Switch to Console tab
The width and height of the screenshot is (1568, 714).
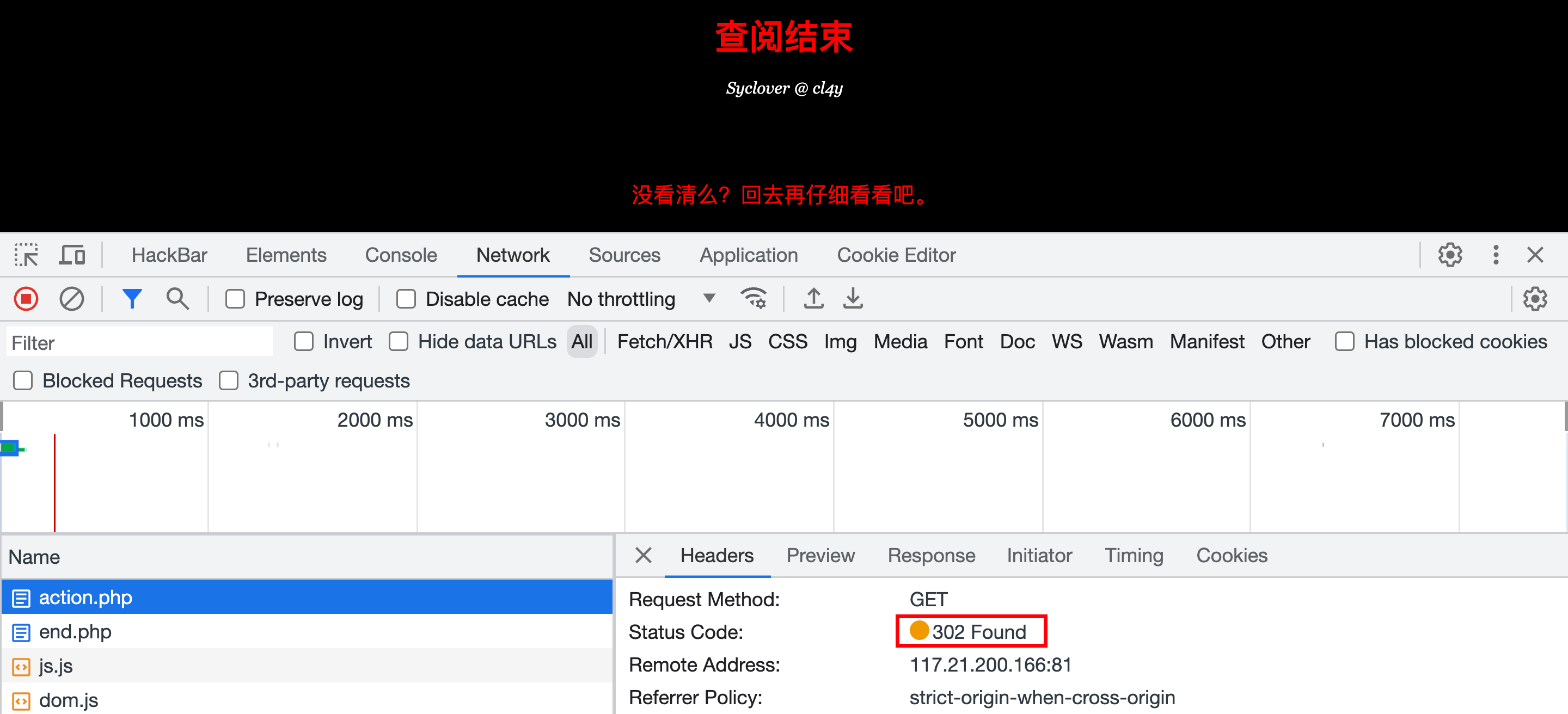(401, 255)
